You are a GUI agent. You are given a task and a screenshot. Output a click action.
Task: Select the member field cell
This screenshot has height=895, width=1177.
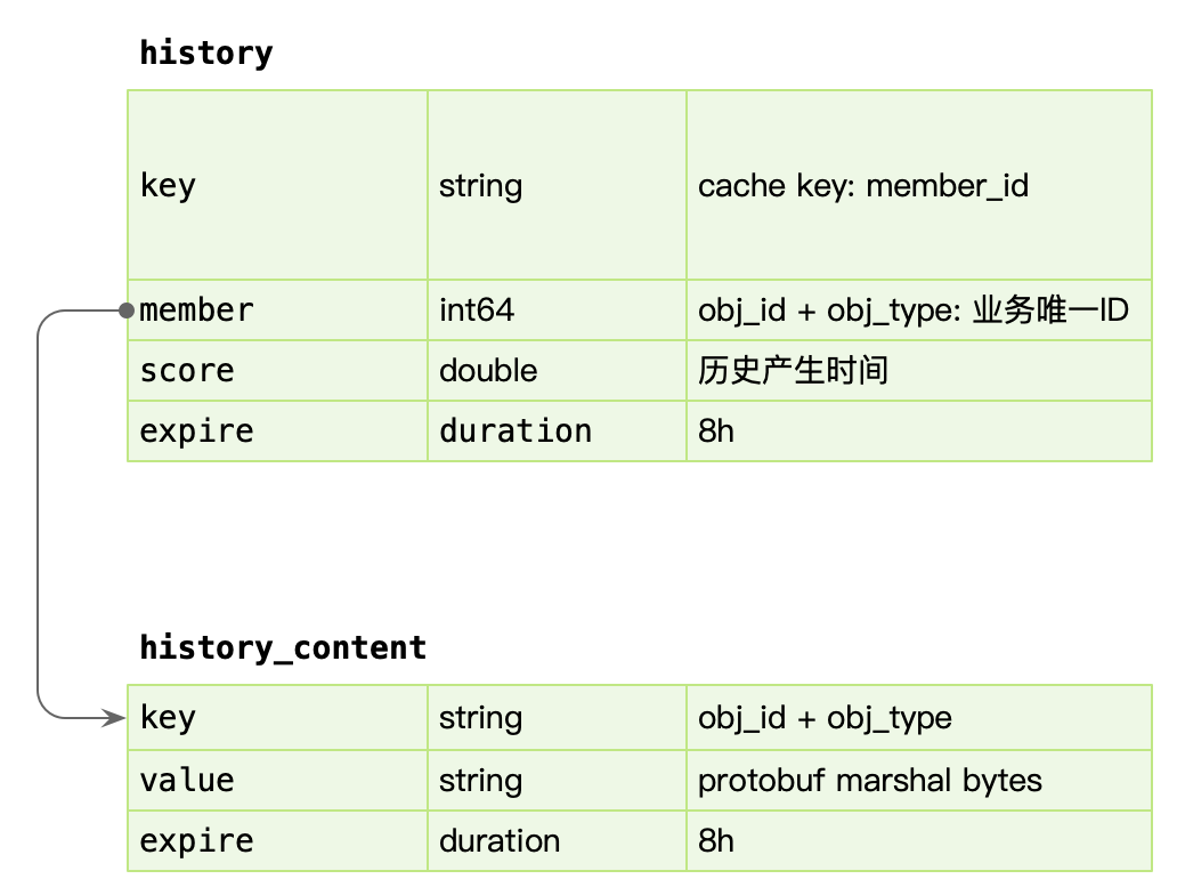(277, 310)
